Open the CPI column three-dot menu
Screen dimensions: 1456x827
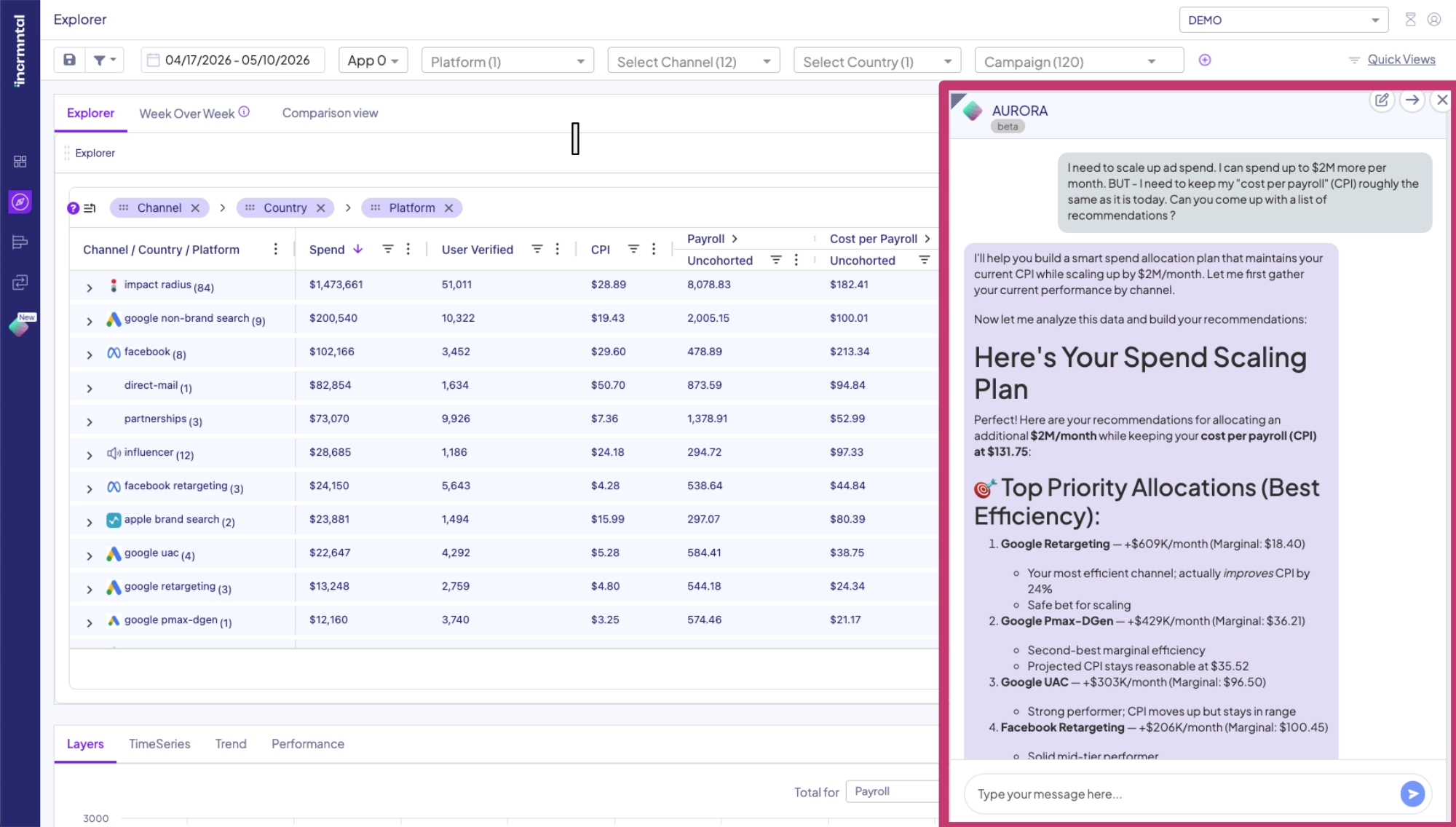(x=654, y=249)
